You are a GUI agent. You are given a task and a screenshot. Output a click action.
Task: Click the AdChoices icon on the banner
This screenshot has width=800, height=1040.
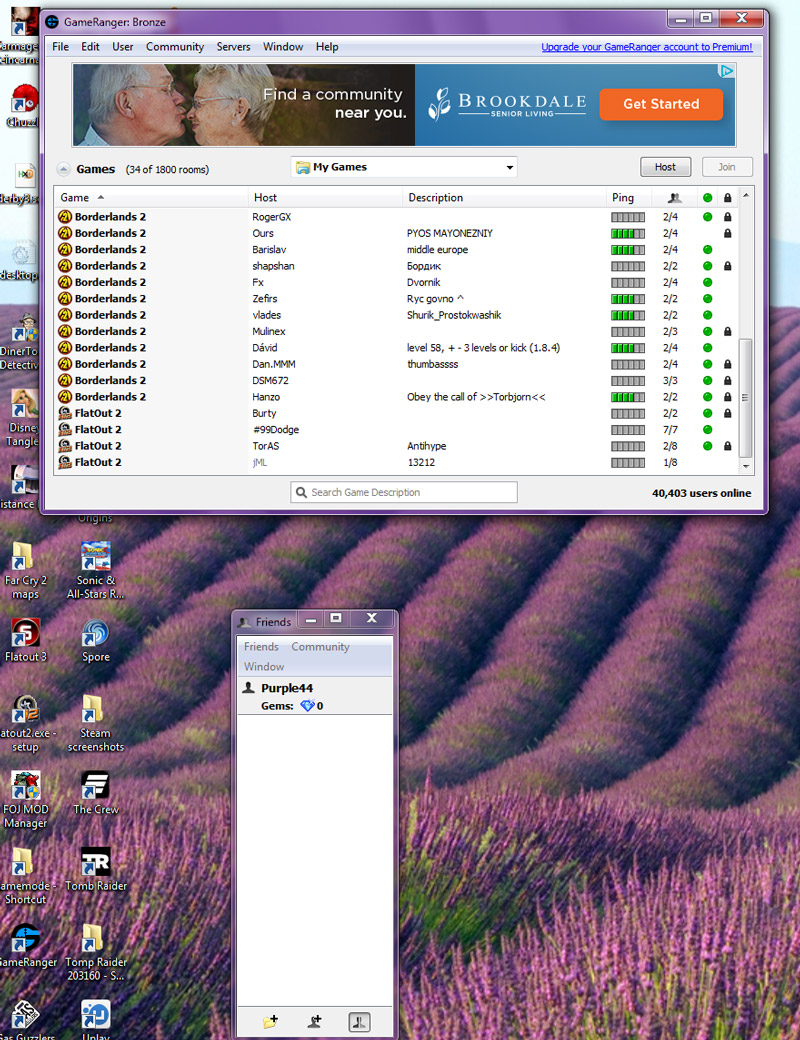[x=727, y=71]
